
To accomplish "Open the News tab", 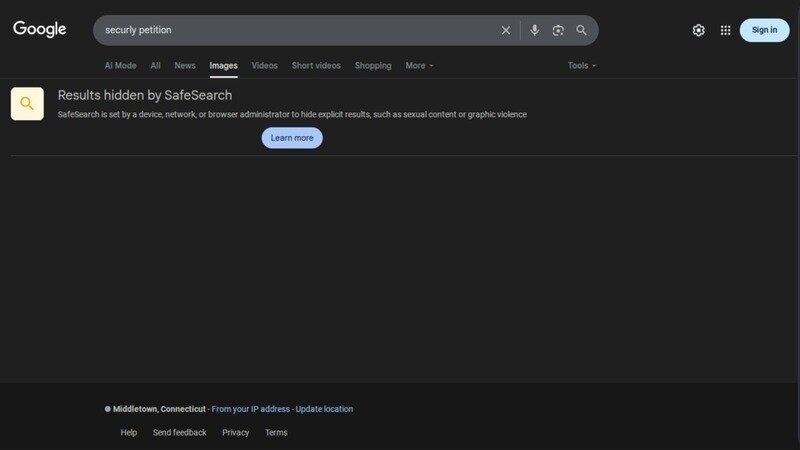I will 185,66.
